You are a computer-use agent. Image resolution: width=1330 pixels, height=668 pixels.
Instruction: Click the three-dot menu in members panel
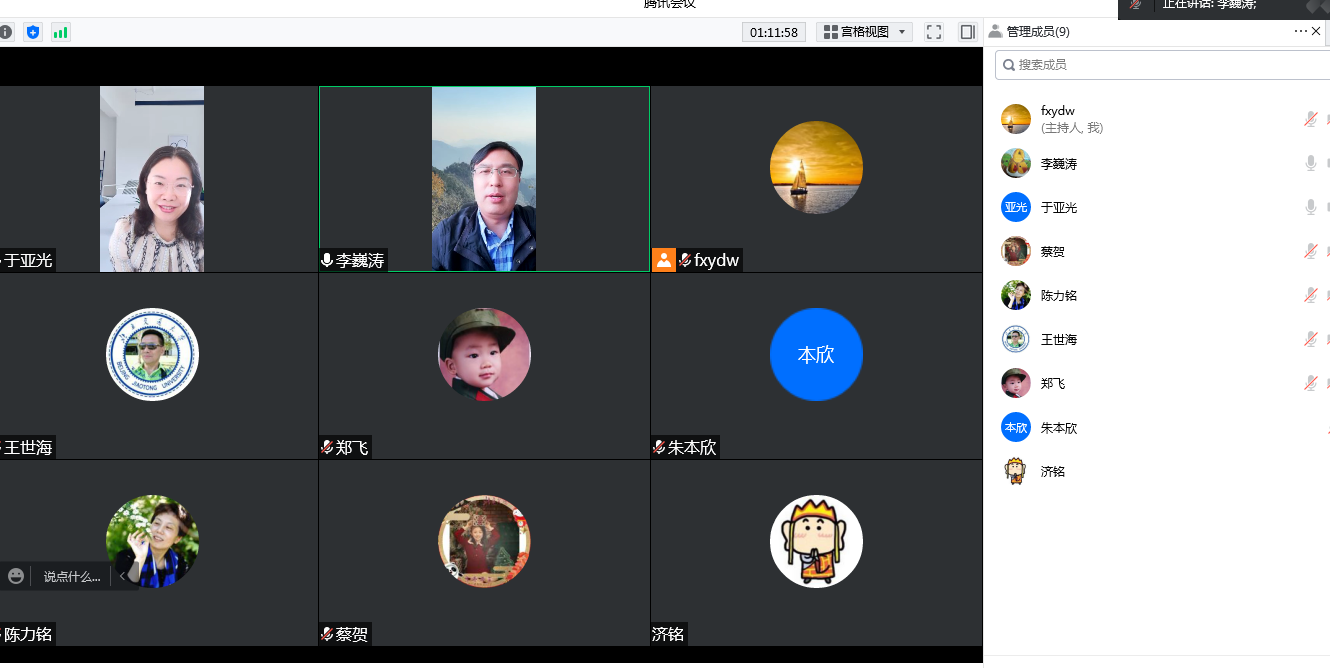pyautogui.click(x=1300, y=31)
